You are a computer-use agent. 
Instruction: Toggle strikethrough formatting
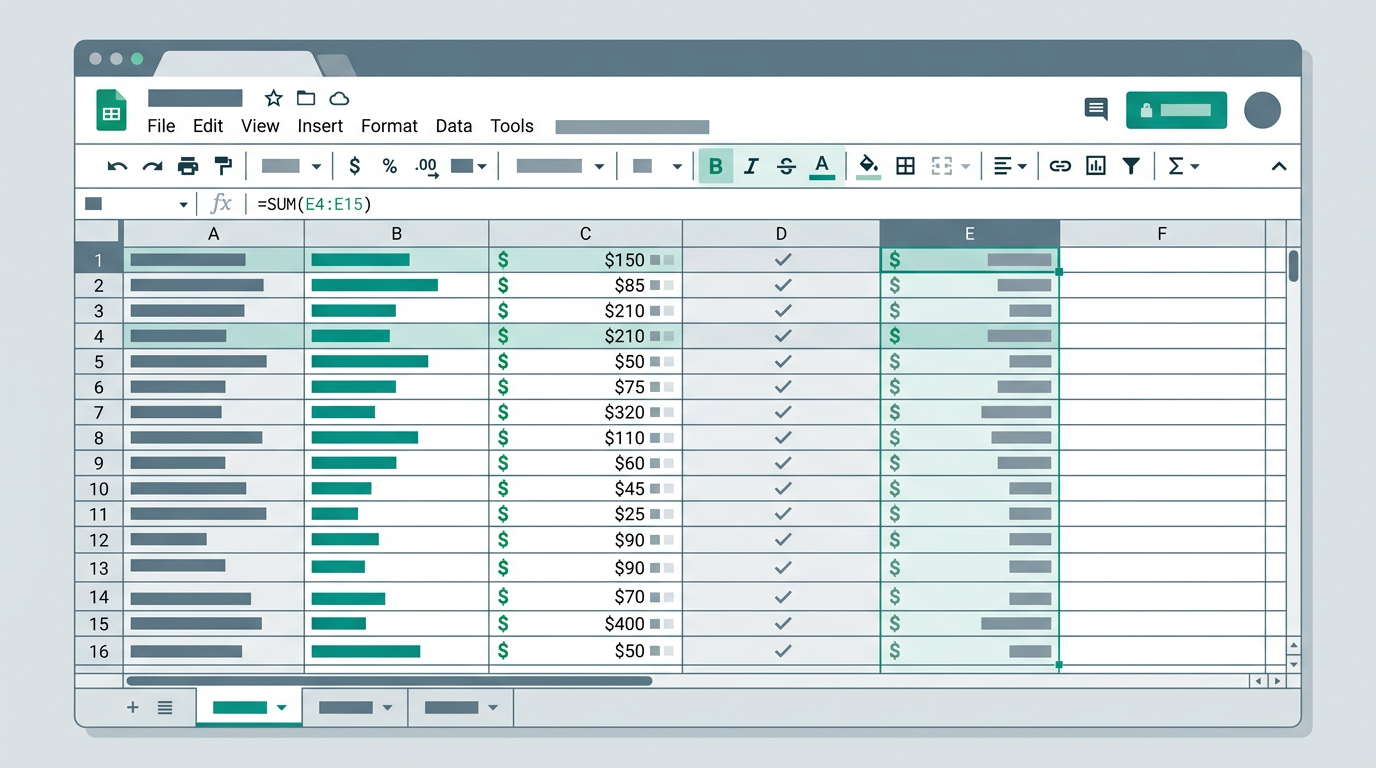(786, 166)
